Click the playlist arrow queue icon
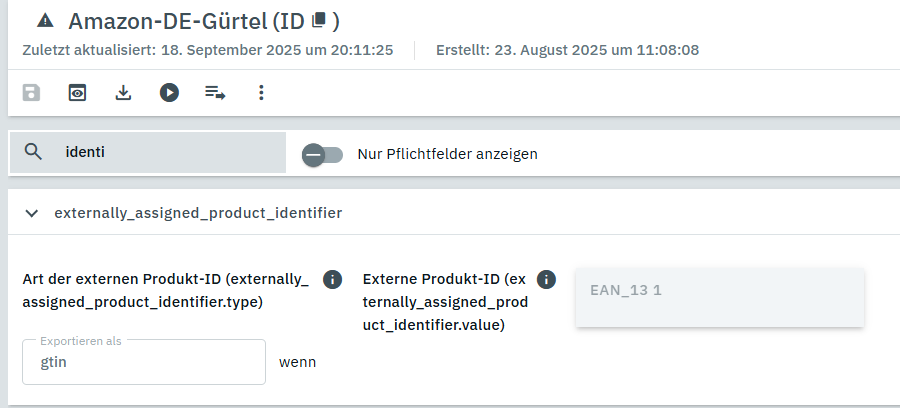The height and width of the screenshot is (408, 900). (x=215, y=93)
